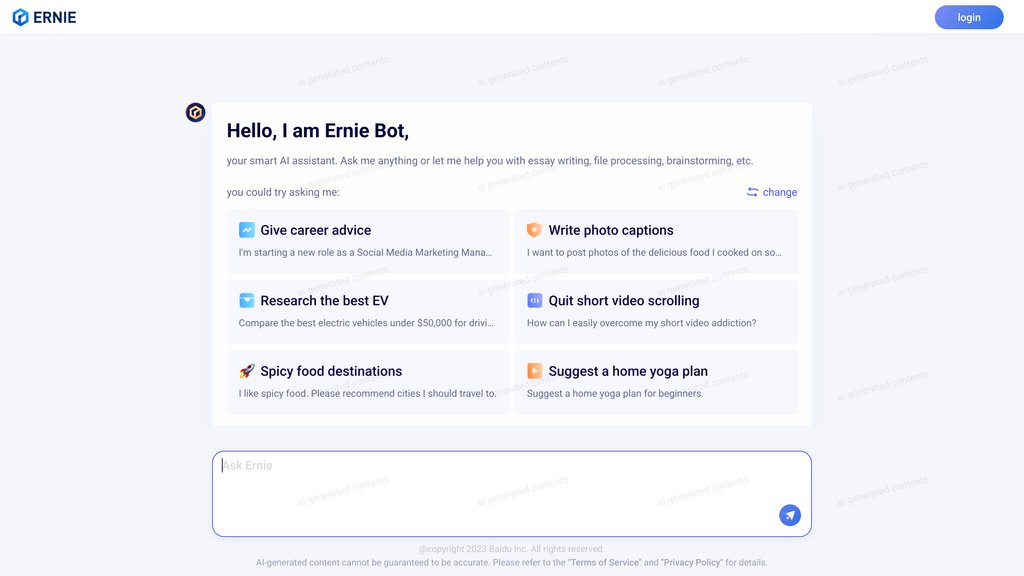Click the Give career advice chart icon
This screenshot has height=576, width=1024.
point(246,230)
